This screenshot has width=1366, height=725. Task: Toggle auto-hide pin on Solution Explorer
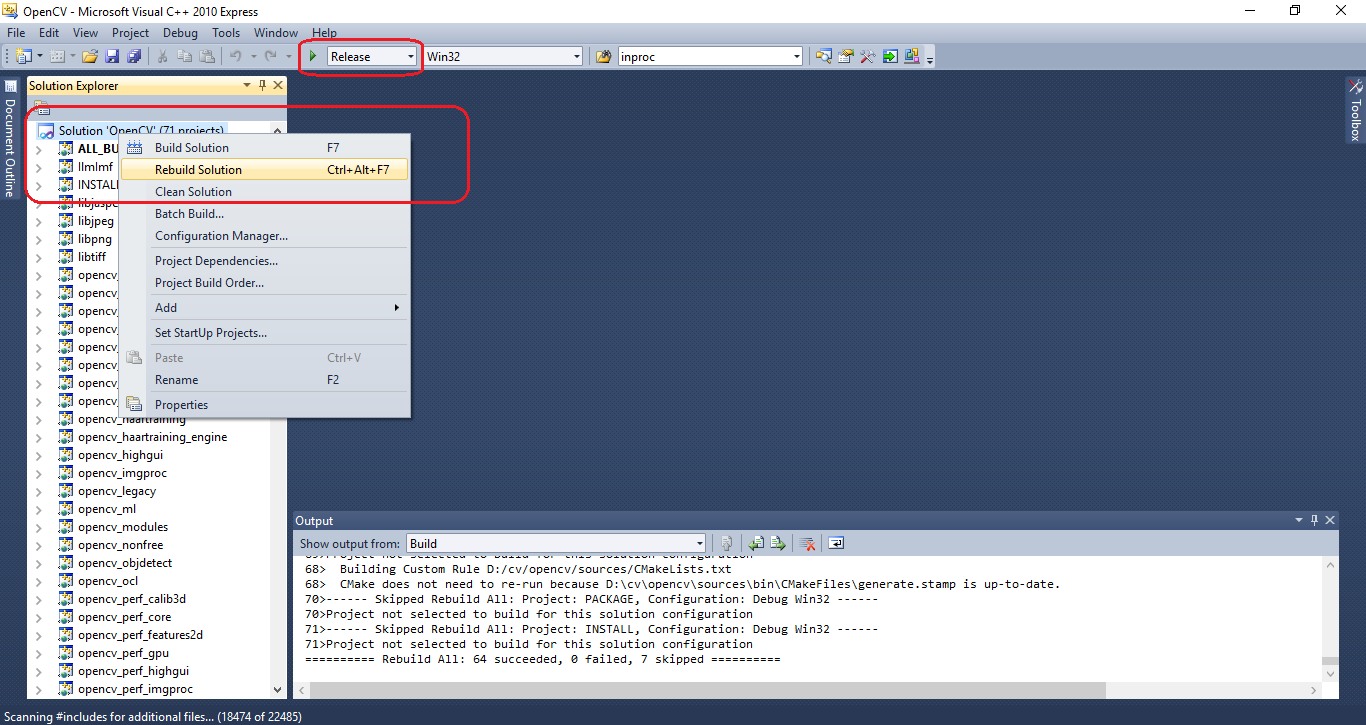click(x=263, y=86)
